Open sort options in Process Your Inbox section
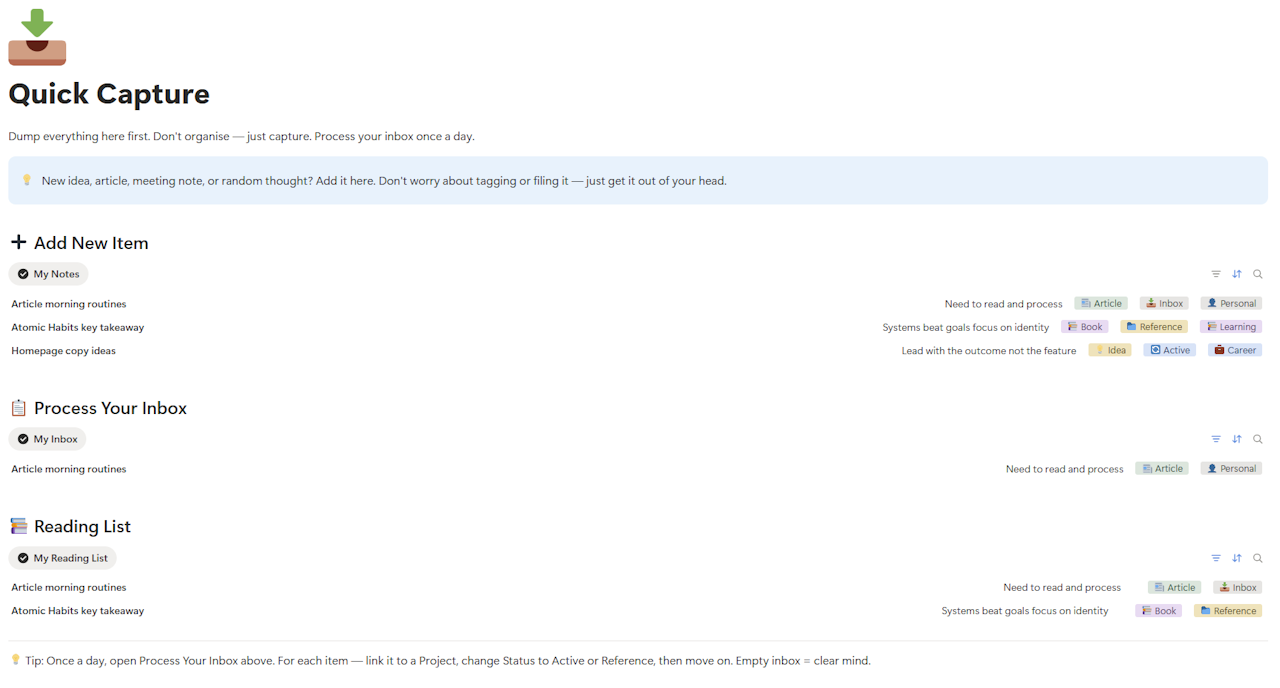1280x688 pixels. click(1237, 439)
